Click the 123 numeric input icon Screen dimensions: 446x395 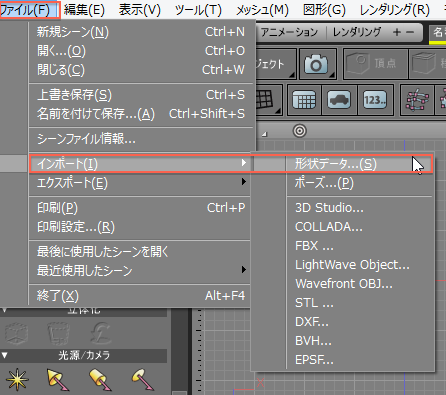point(375,99)
